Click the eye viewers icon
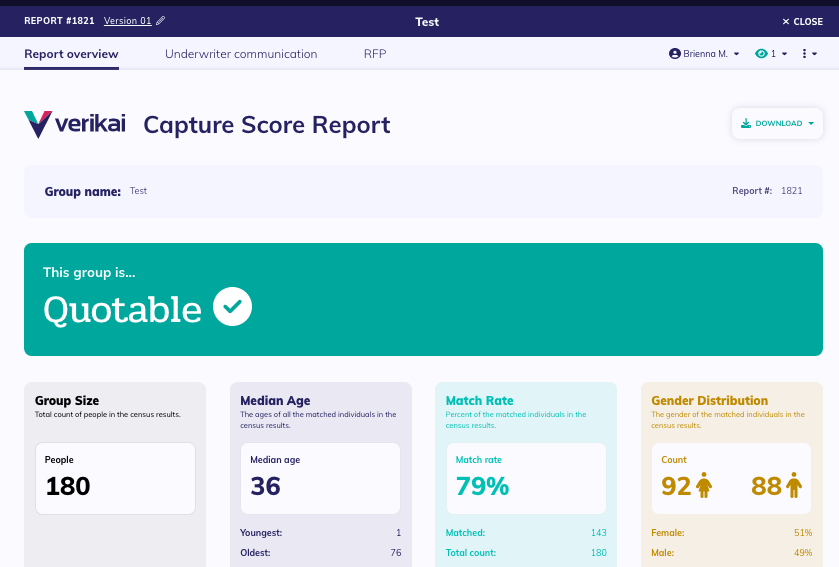This screenshot has width=839, height=567. point(761,53)
